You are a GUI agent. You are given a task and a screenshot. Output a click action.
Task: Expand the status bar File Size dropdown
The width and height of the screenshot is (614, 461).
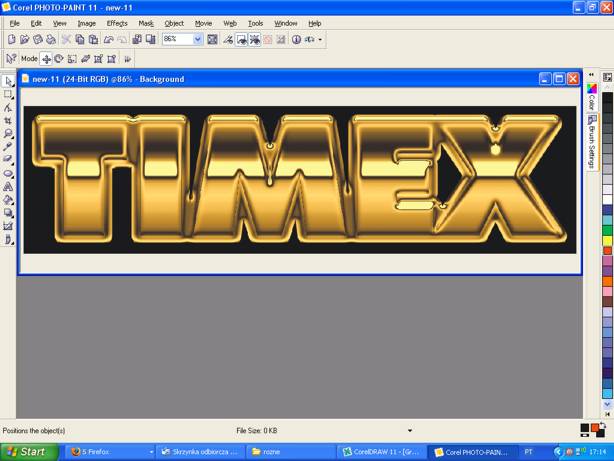point(410,431)
